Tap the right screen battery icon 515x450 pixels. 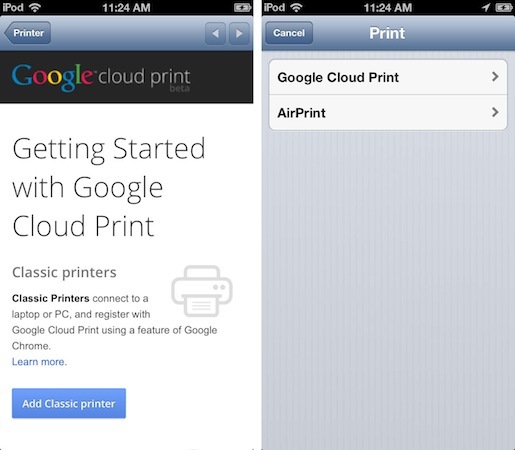(504, 7)
